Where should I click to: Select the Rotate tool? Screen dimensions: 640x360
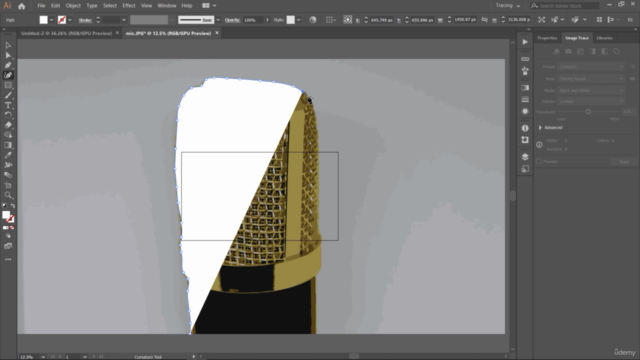(x=8, y=115)
